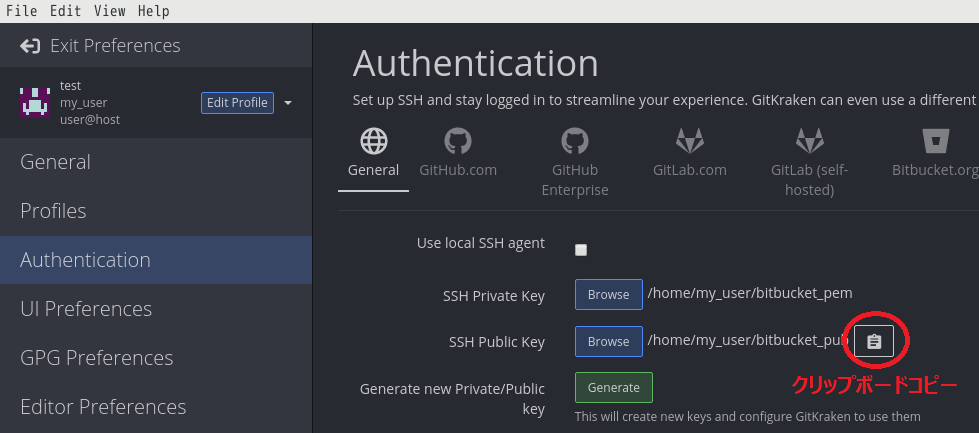
Task: Go to the UI Preferences section
Action: 86,309
